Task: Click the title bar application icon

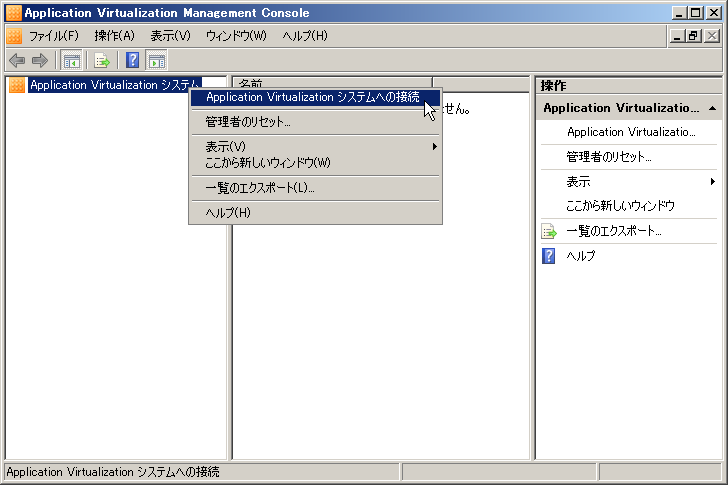Action: (13, 13)
